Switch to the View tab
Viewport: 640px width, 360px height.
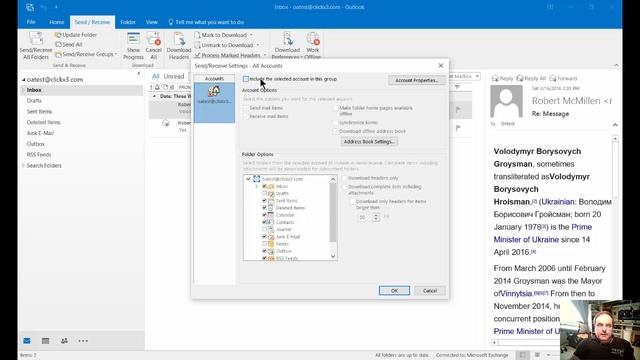tap(151, 22)
